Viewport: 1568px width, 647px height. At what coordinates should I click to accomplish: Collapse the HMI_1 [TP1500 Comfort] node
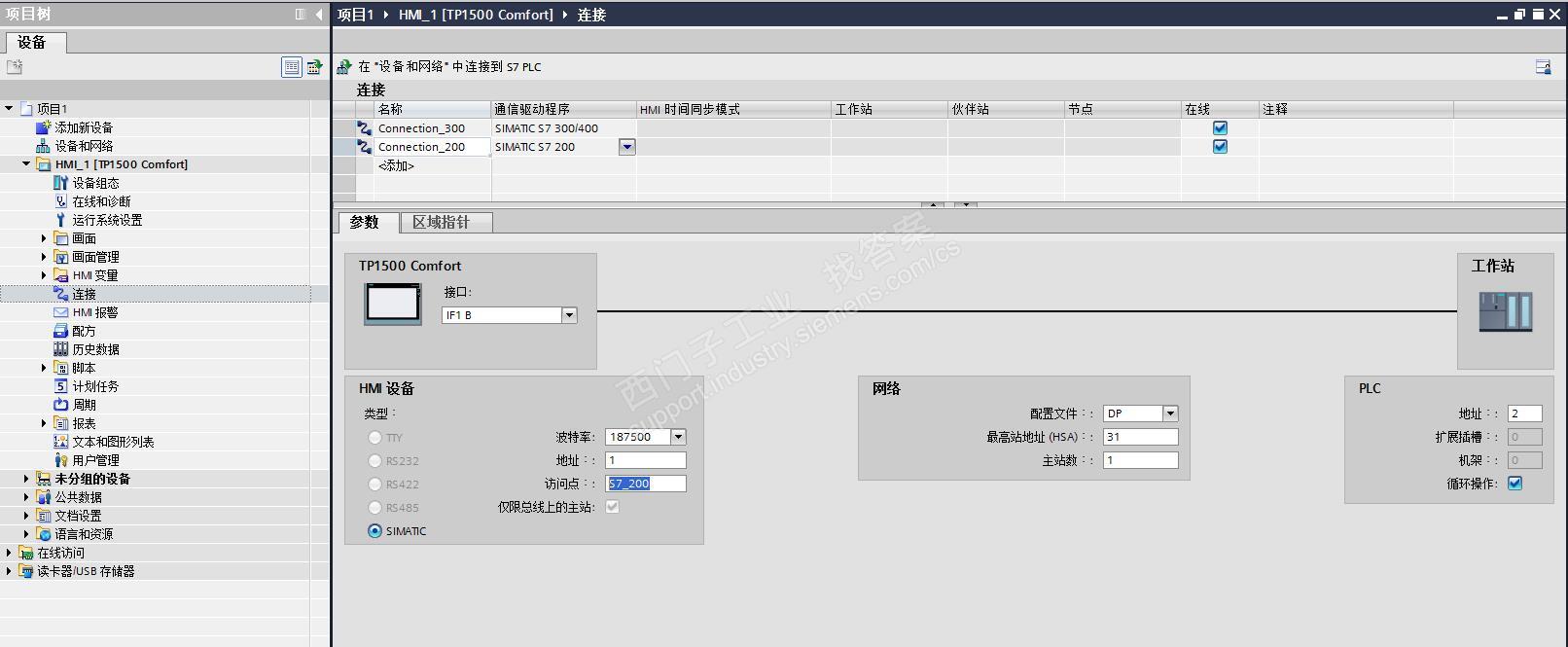pyautogui.click(x=26, y=164)
